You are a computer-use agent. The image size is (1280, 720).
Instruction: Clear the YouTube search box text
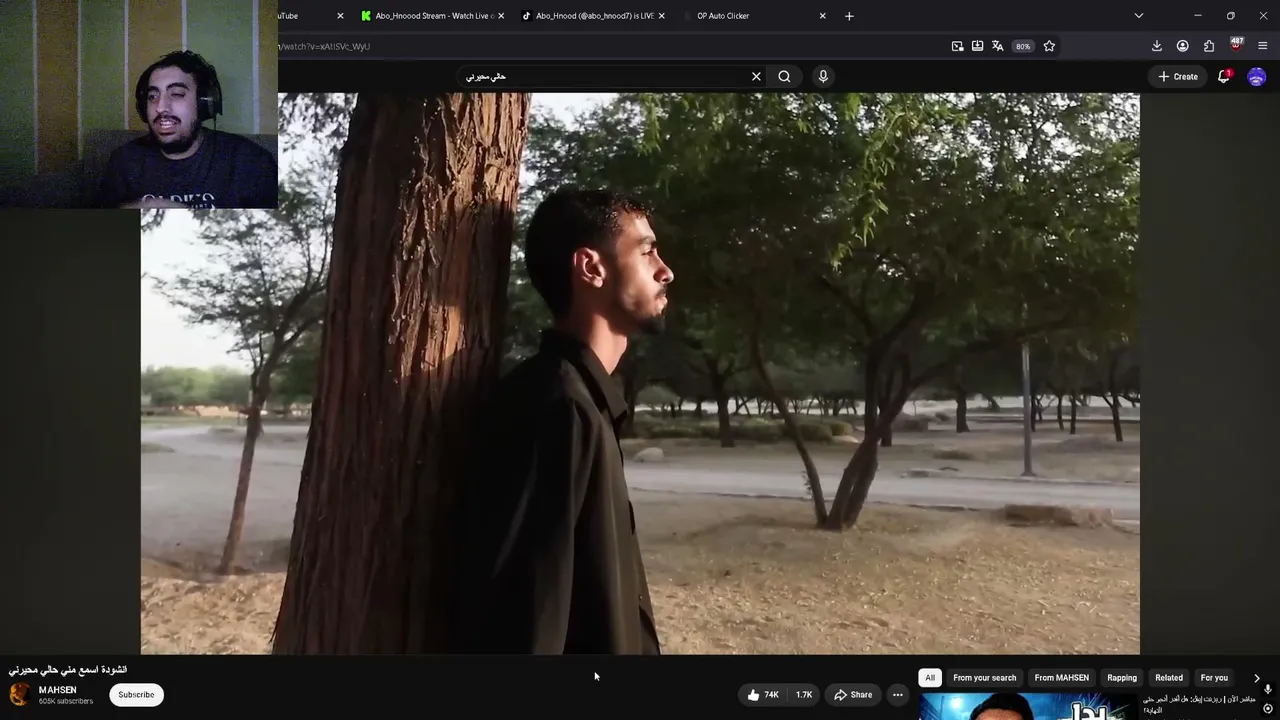pos(756,76)
